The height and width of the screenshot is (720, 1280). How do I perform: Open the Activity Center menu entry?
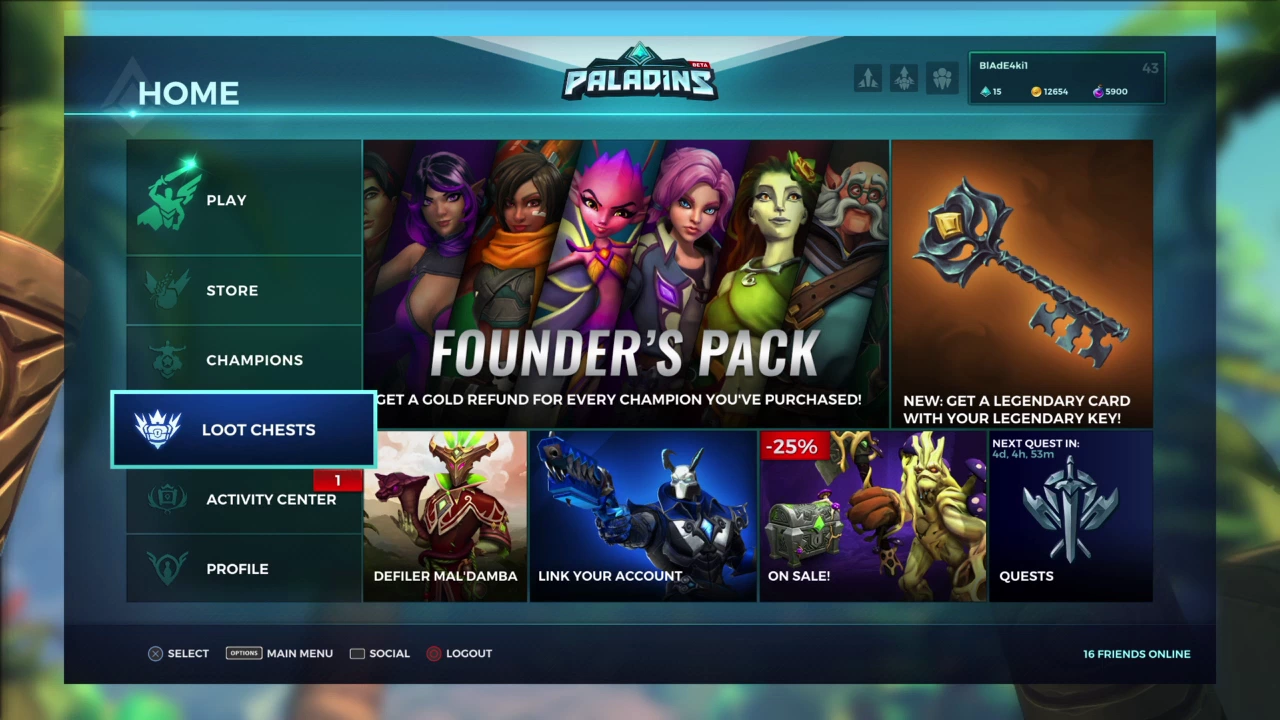(x=244, y=499)
